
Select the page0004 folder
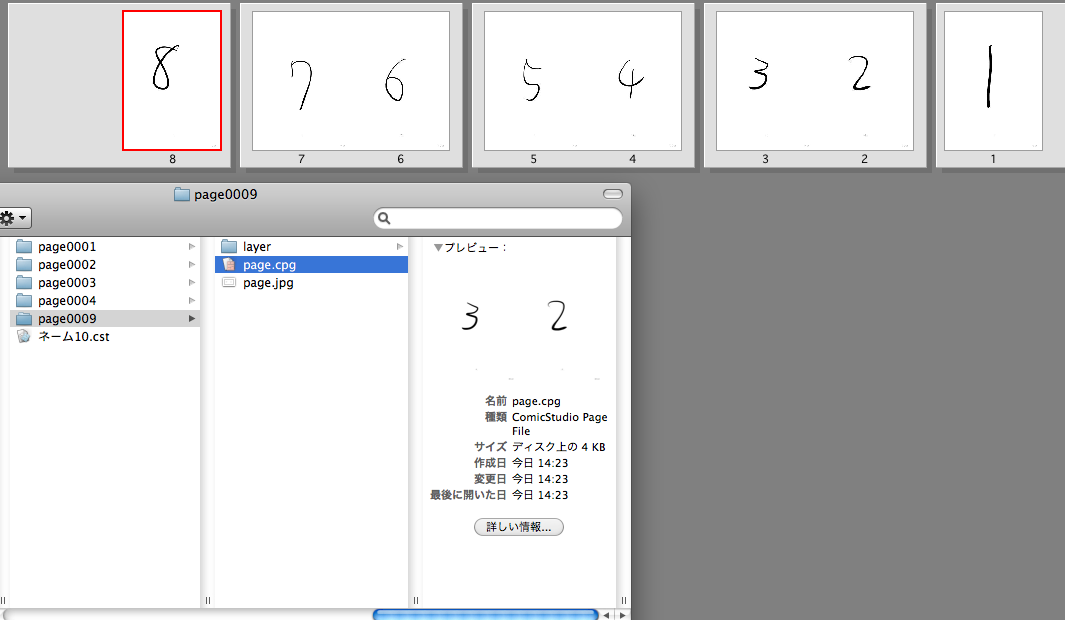[x=67, y=300]
